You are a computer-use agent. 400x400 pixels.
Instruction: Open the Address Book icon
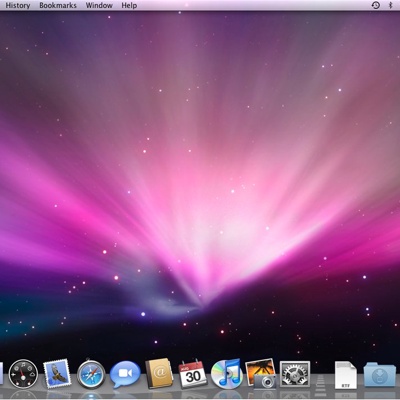pos(159,373)
